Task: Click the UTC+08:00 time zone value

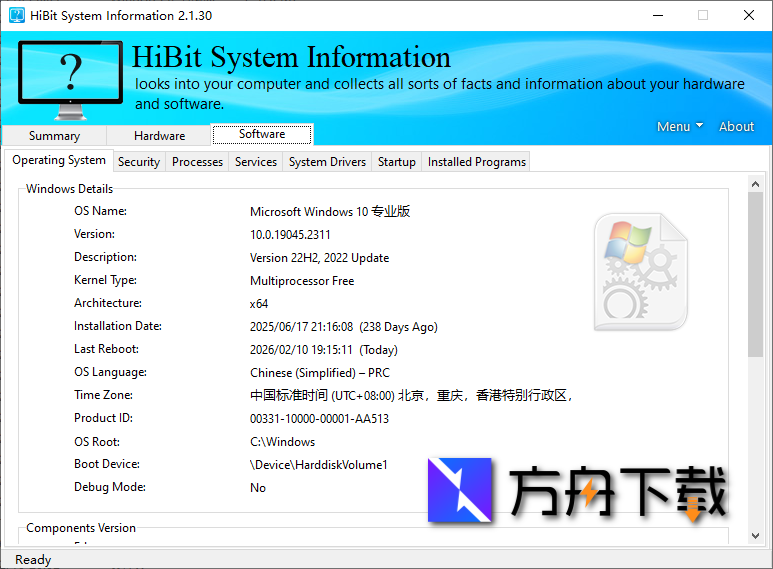Action: 411,395
